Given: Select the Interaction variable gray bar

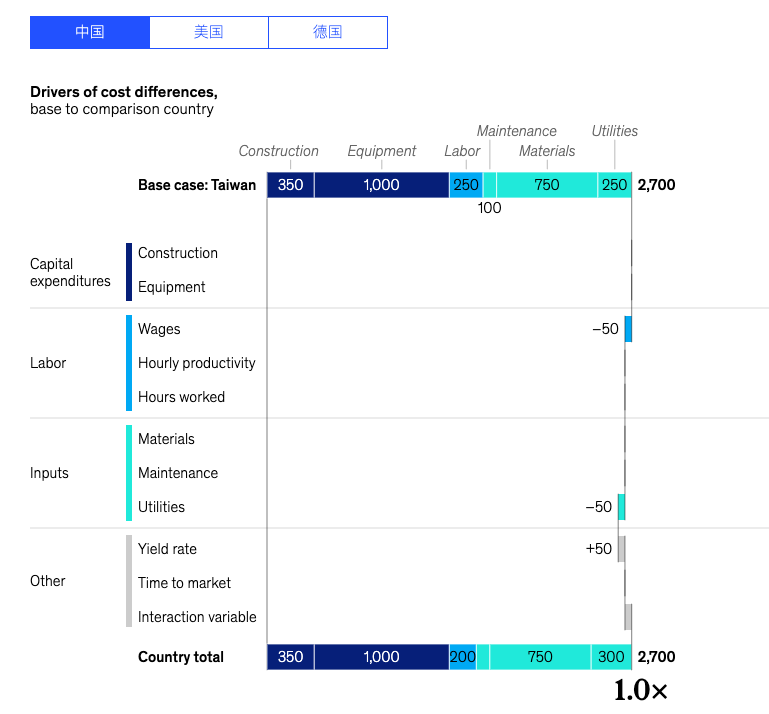Looking at the screenshot, I should (628, 617).
